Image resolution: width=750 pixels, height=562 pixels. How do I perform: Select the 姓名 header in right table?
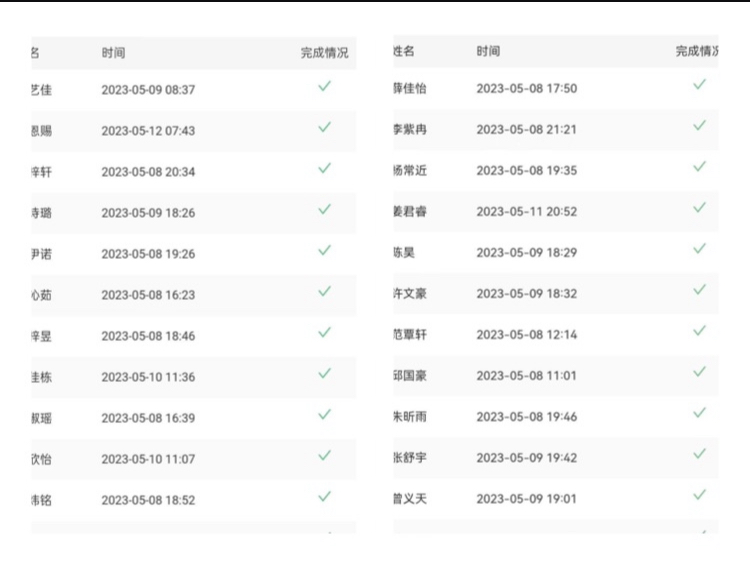click(x=404, y=51)
